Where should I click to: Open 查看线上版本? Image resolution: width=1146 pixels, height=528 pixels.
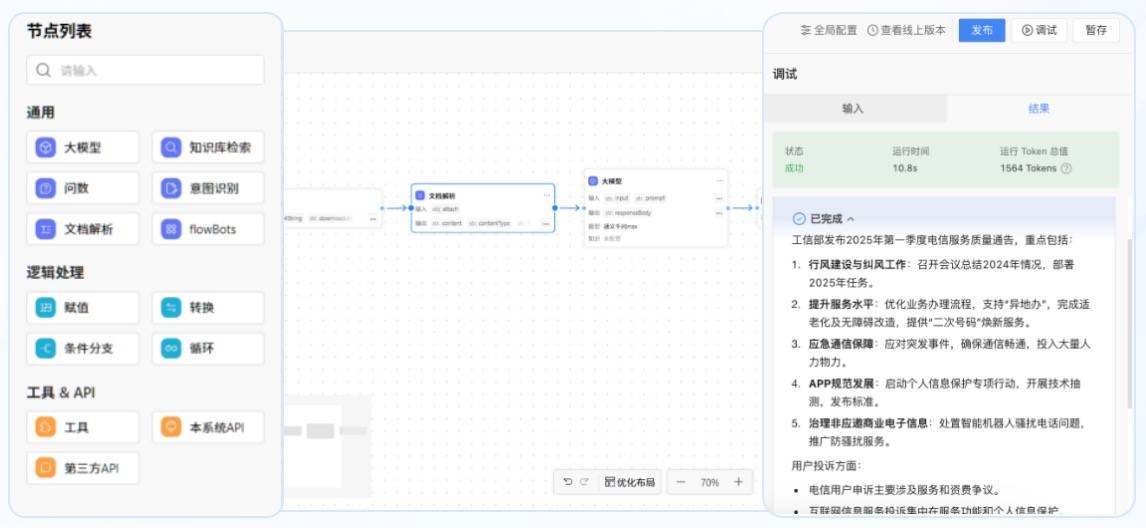click(x=906, y=30)
